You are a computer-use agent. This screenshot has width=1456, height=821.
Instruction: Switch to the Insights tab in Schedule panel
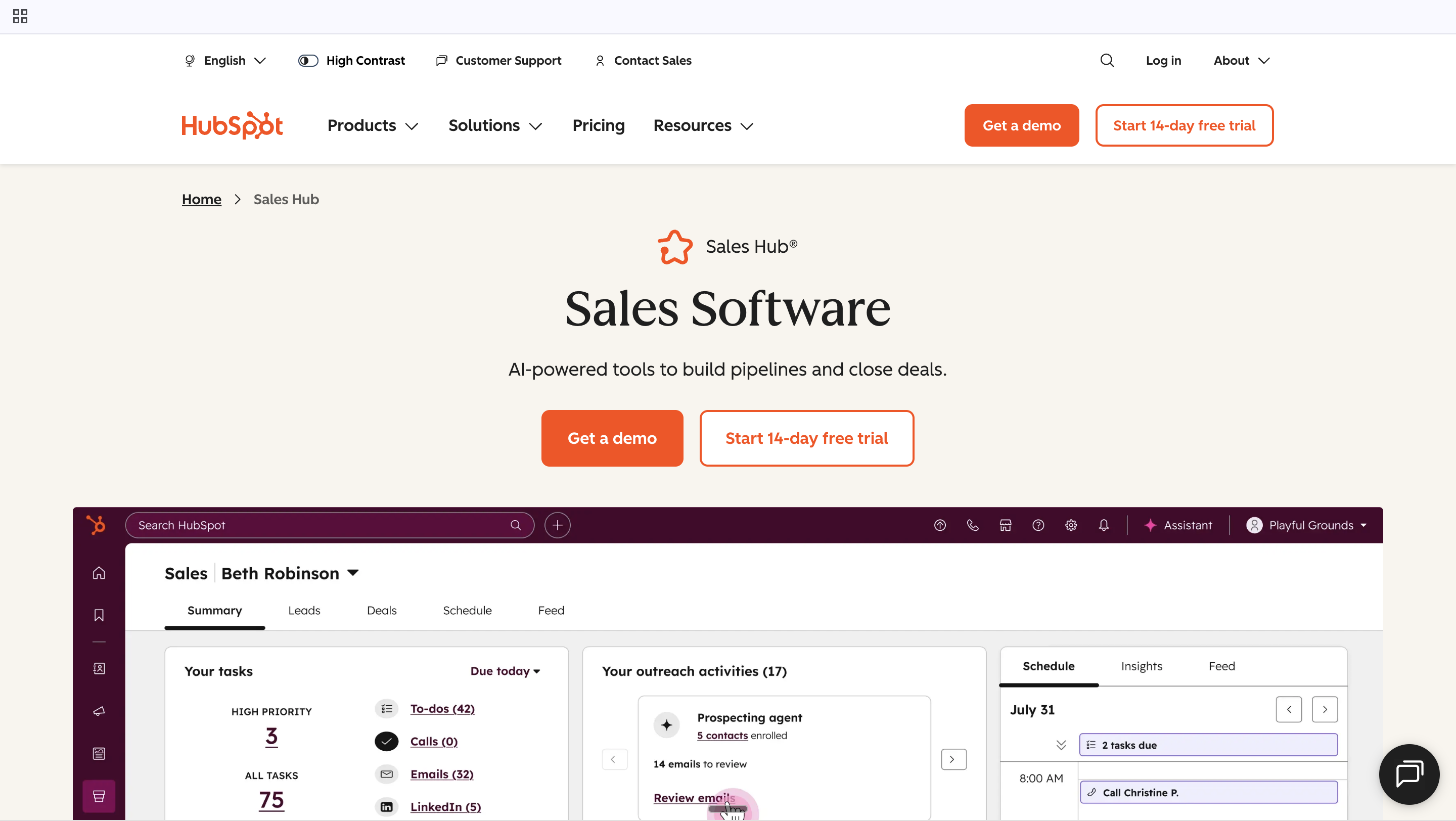[x=1141, y=666]
